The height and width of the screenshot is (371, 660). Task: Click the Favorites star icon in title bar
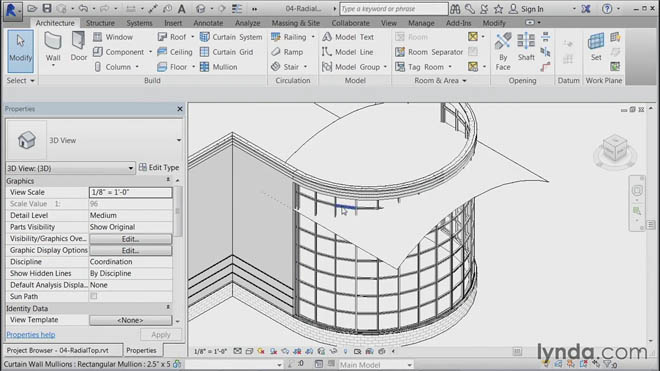click(498, 9)
